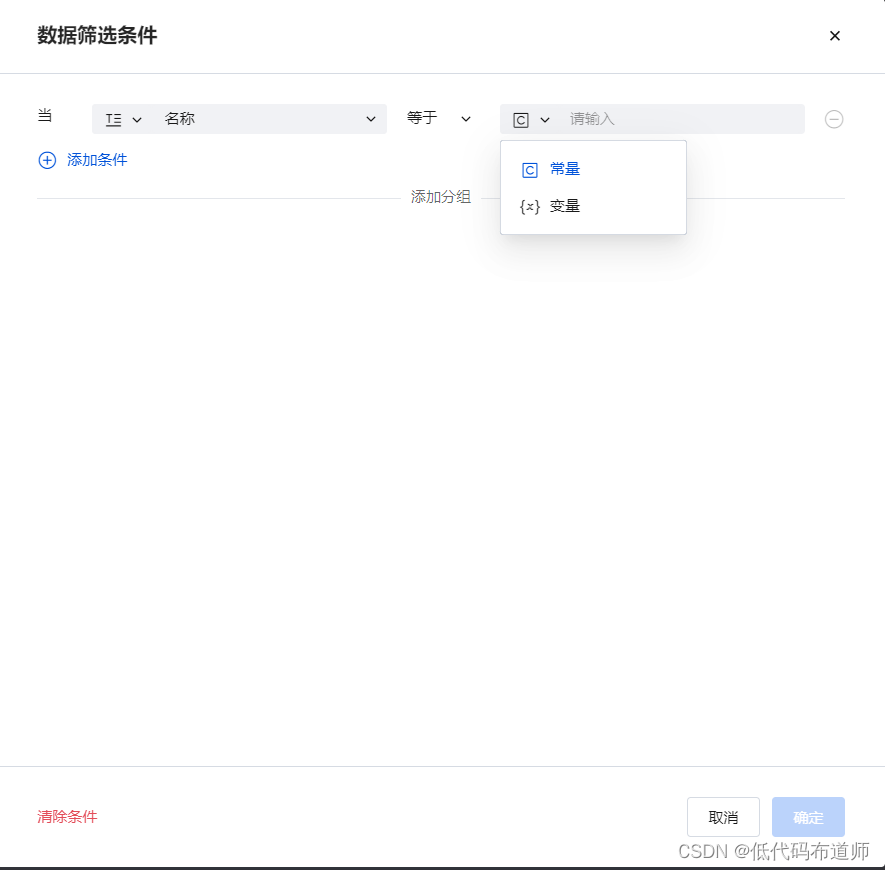Select the text field-type icon
This screenshot has width=885, height=870.
click(x=114, y=119)
